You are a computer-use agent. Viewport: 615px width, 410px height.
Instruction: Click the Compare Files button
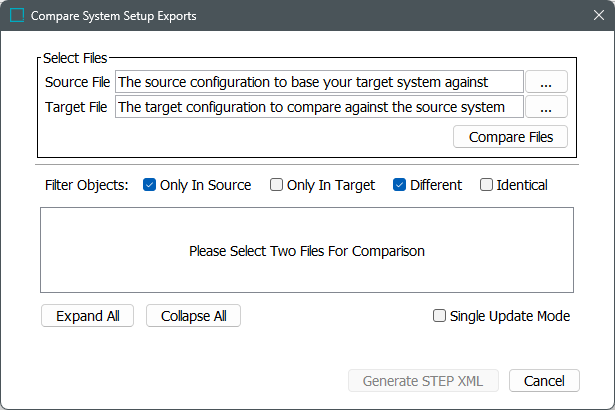coord(511,136)
